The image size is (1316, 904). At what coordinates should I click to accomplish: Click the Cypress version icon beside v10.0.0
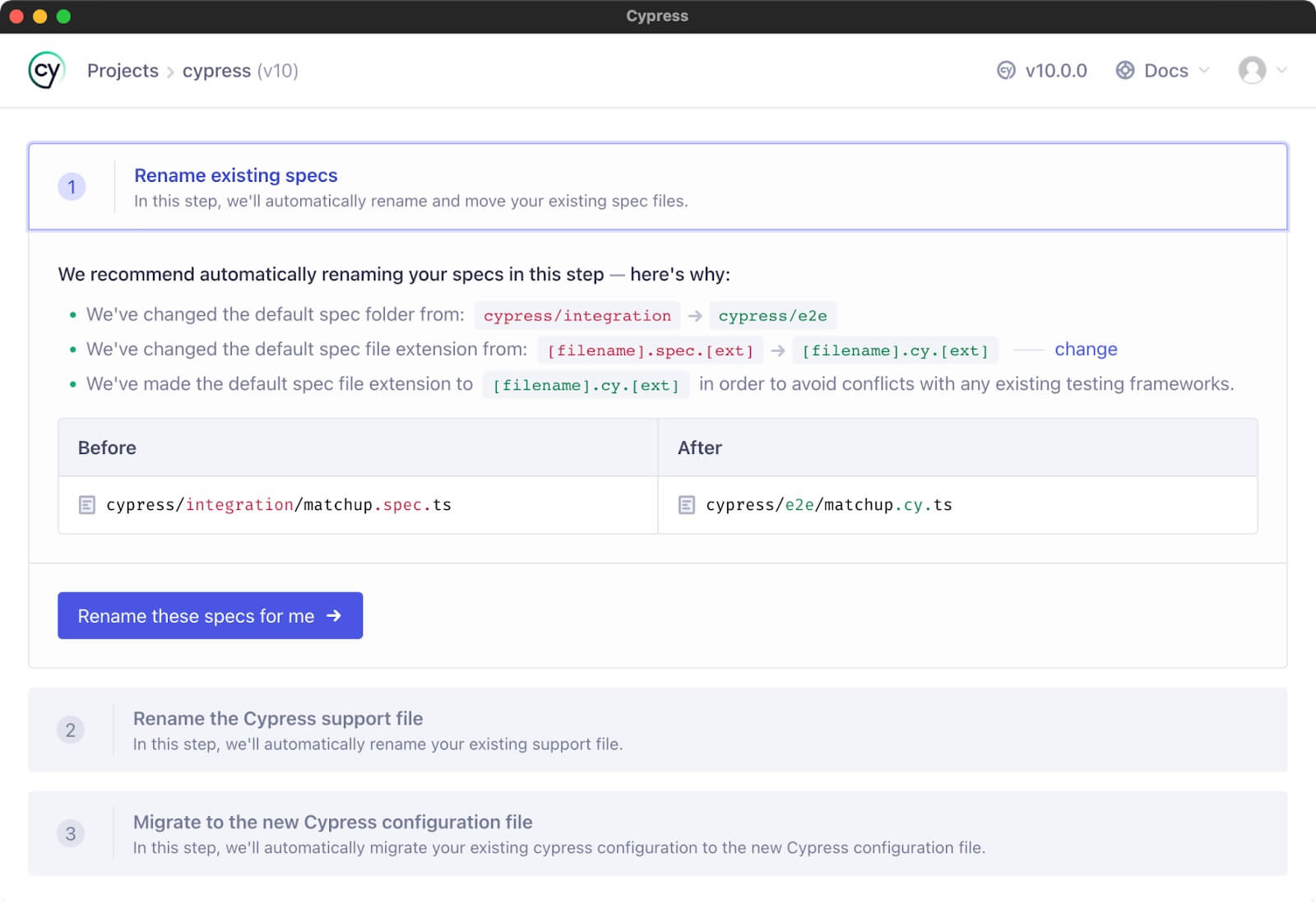coord(1005,71)
